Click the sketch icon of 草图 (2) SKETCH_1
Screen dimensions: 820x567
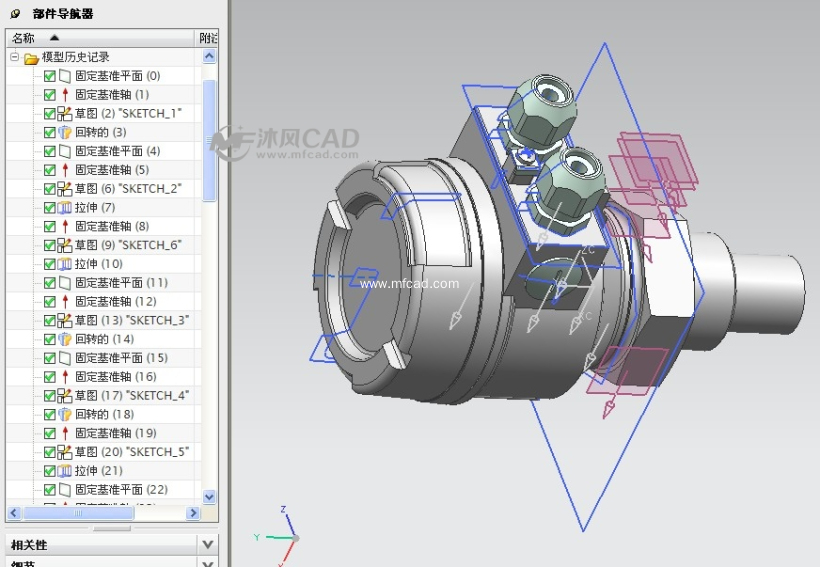[x=64, y=114]
